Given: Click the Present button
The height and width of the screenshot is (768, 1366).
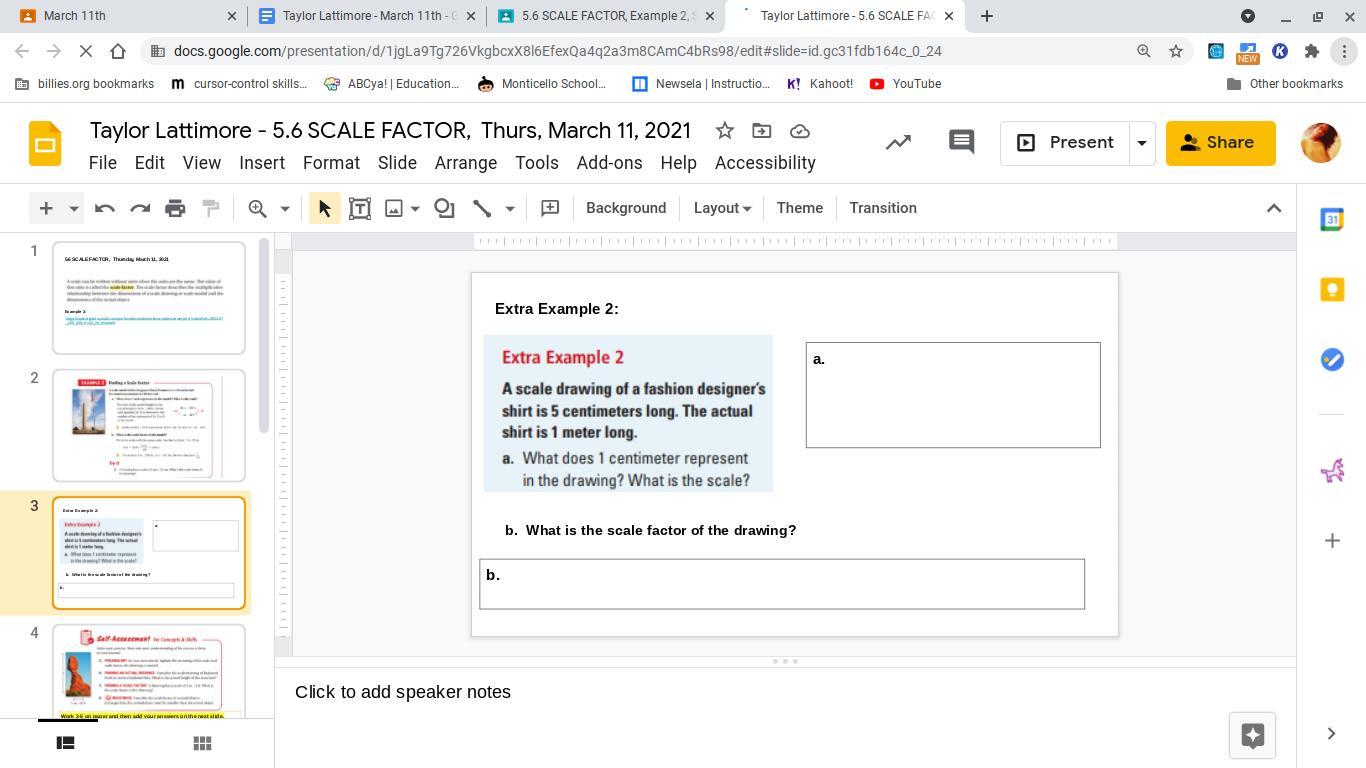Looking at the screenshot, I should 1065,143.
